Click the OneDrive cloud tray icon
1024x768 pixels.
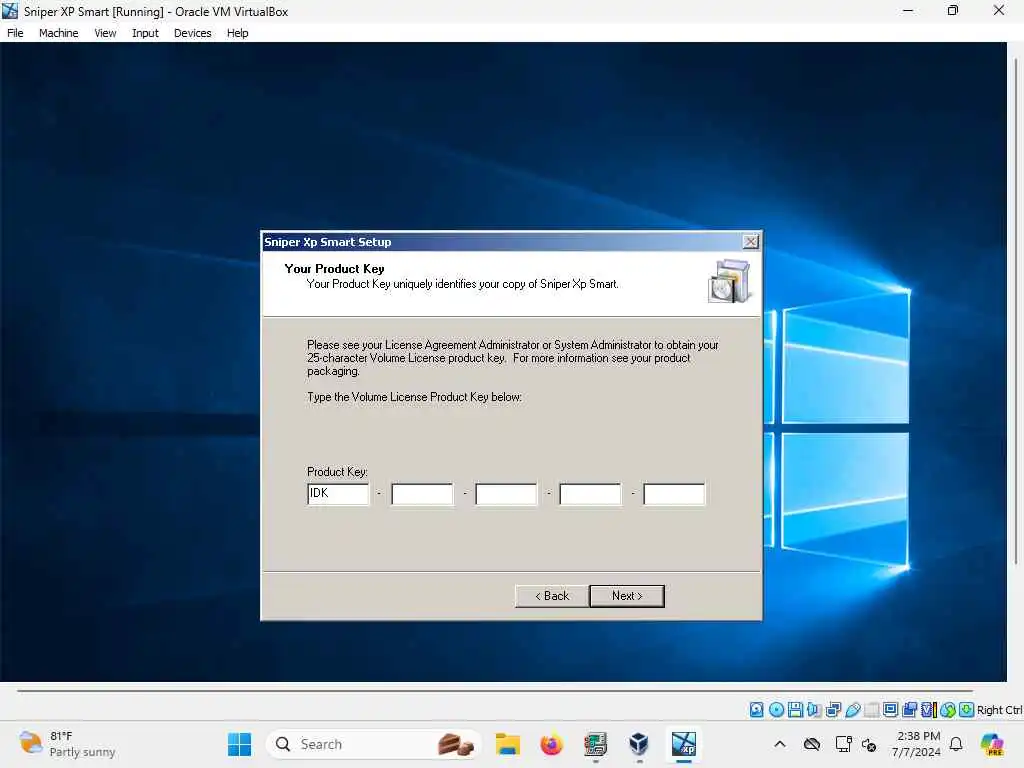click(x=812, y=744)
